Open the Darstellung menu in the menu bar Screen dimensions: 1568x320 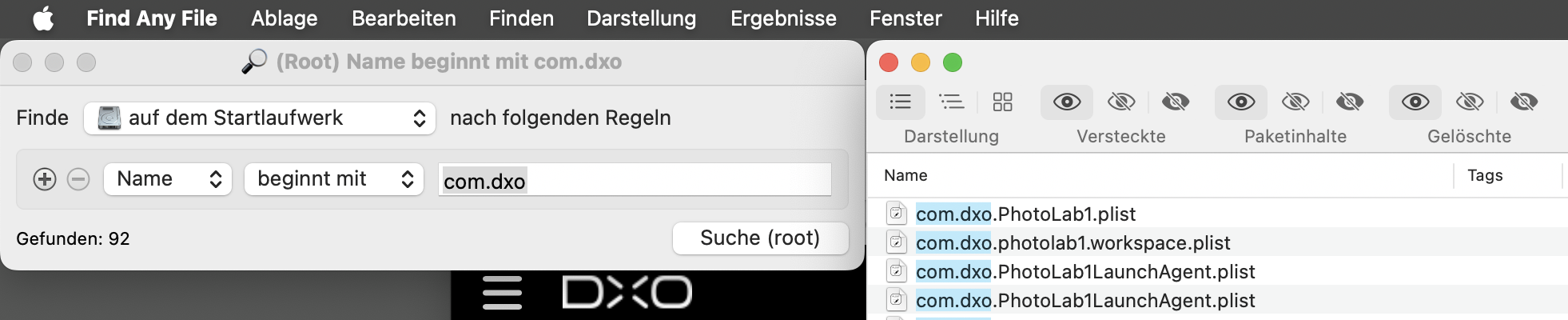[641, 18]
